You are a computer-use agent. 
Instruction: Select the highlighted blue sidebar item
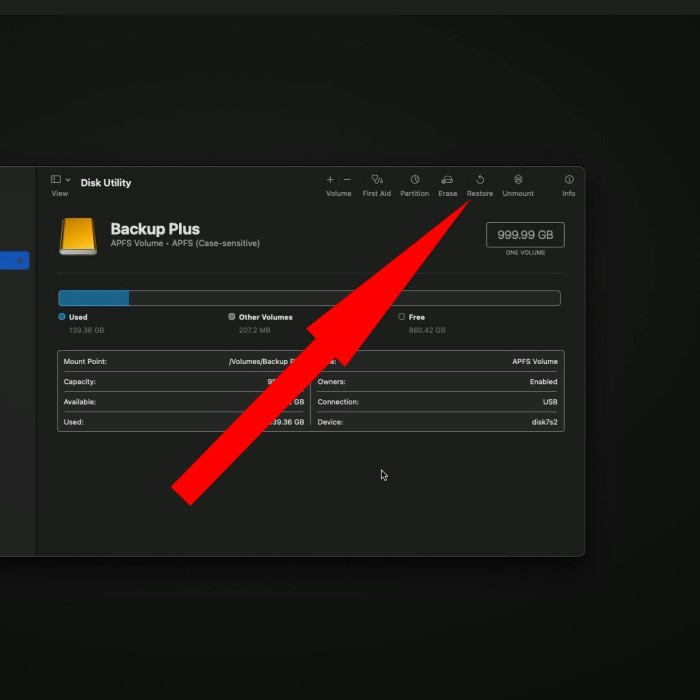coord(14,260)
